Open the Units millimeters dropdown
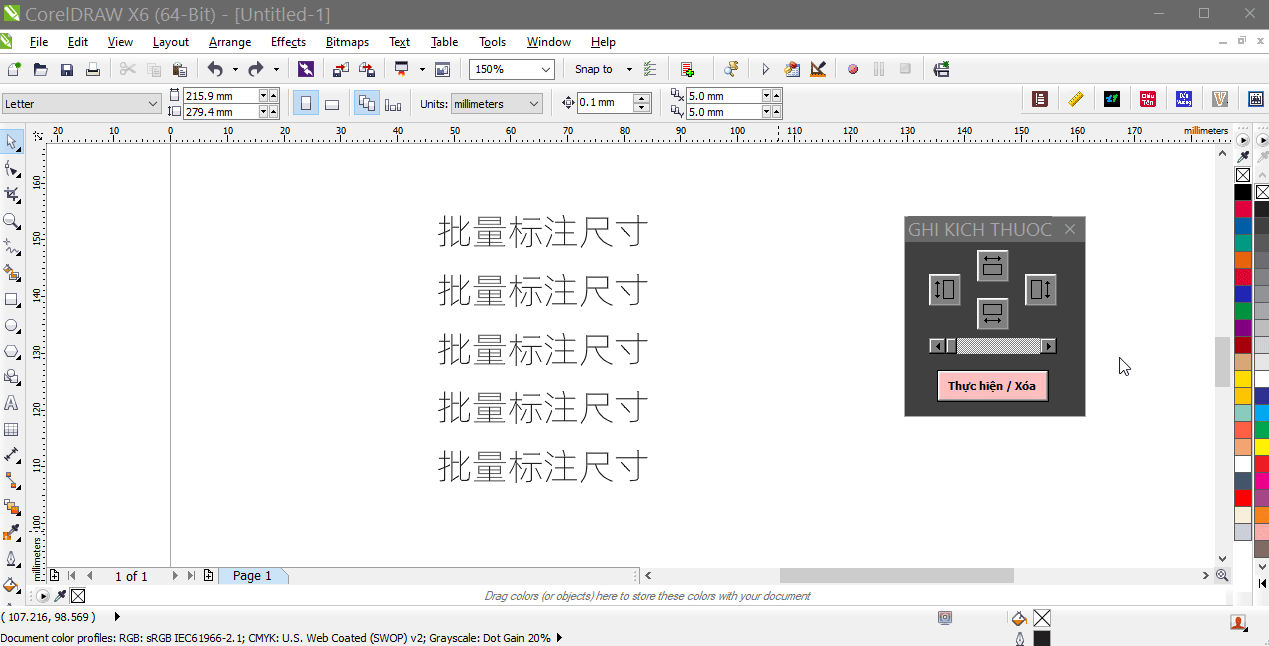This screenshot has width=1269, height=646. [x=534, y=104]
